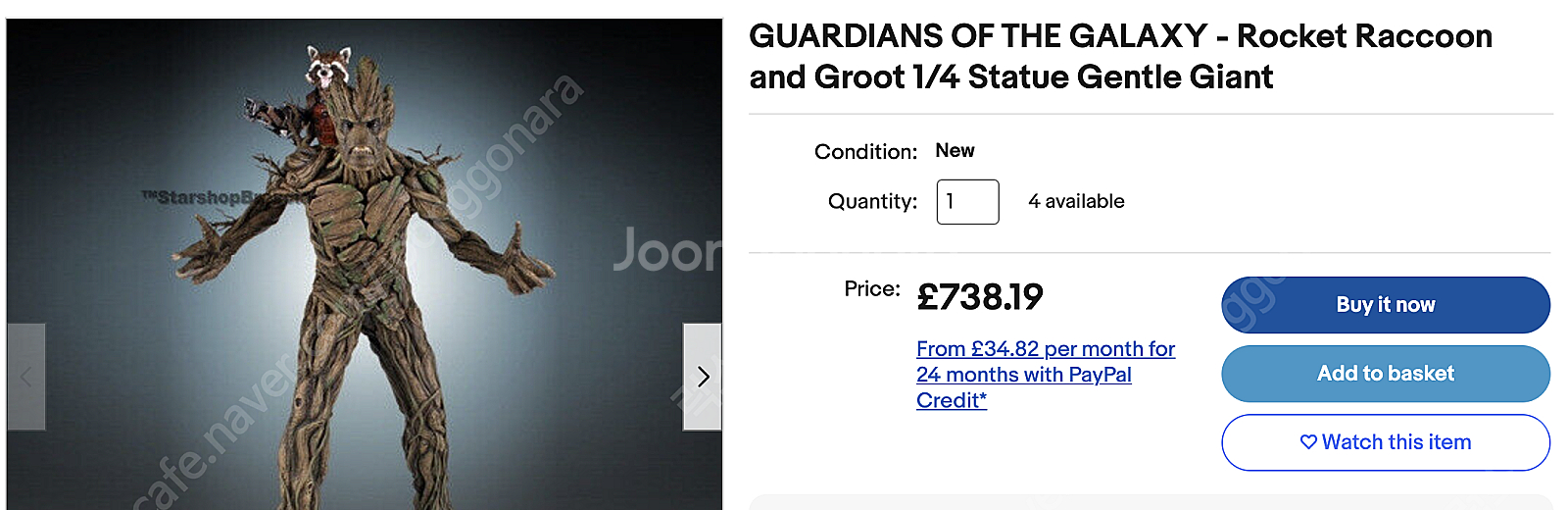Click the previous image arrow on the gallery
This screenshot has width=1568, height=510.
26,377
